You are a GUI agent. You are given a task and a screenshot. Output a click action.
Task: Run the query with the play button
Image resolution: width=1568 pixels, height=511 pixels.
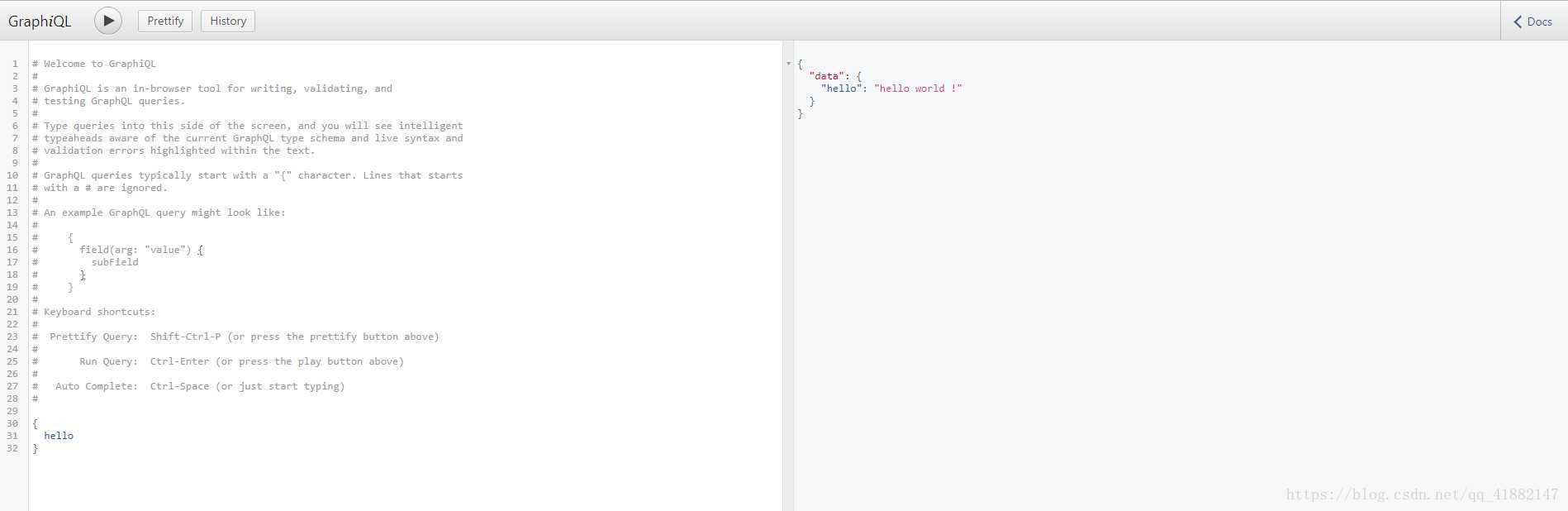(x=108, y=21)
